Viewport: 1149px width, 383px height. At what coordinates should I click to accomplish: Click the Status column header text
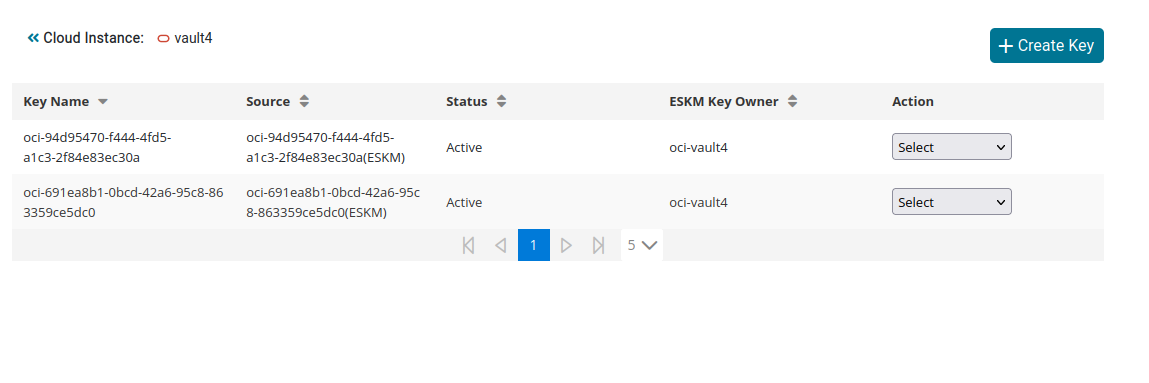coord(467,102)
